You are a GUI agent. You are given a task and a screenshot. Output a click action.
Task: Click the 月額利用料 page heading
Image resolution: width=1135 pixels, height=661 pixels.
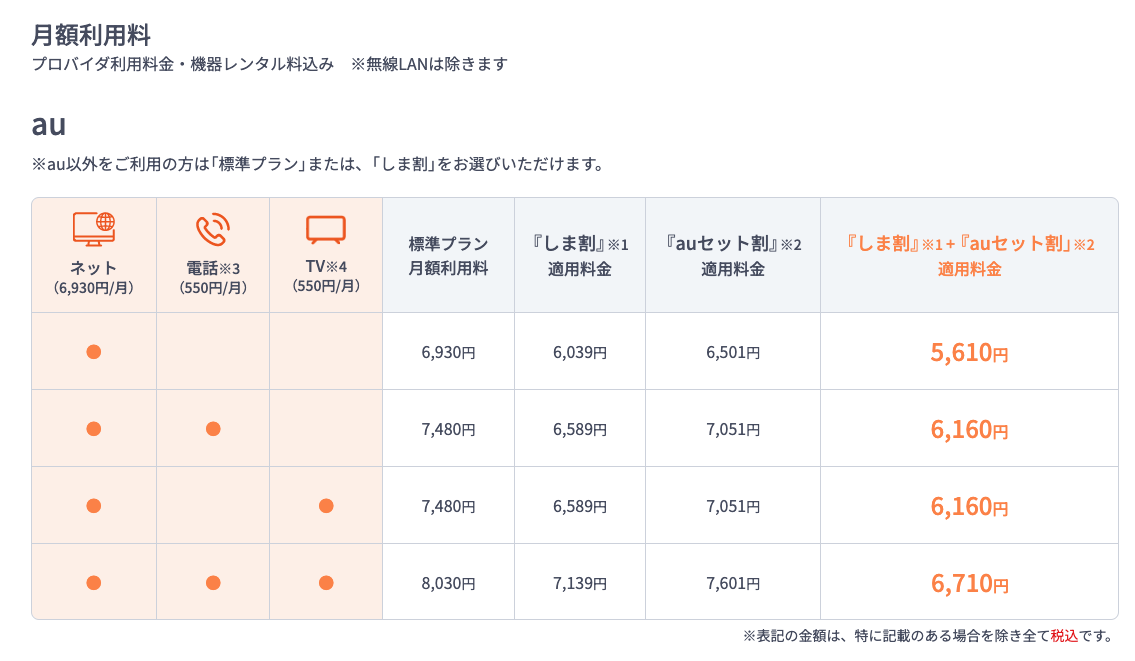tap(91, 36)
